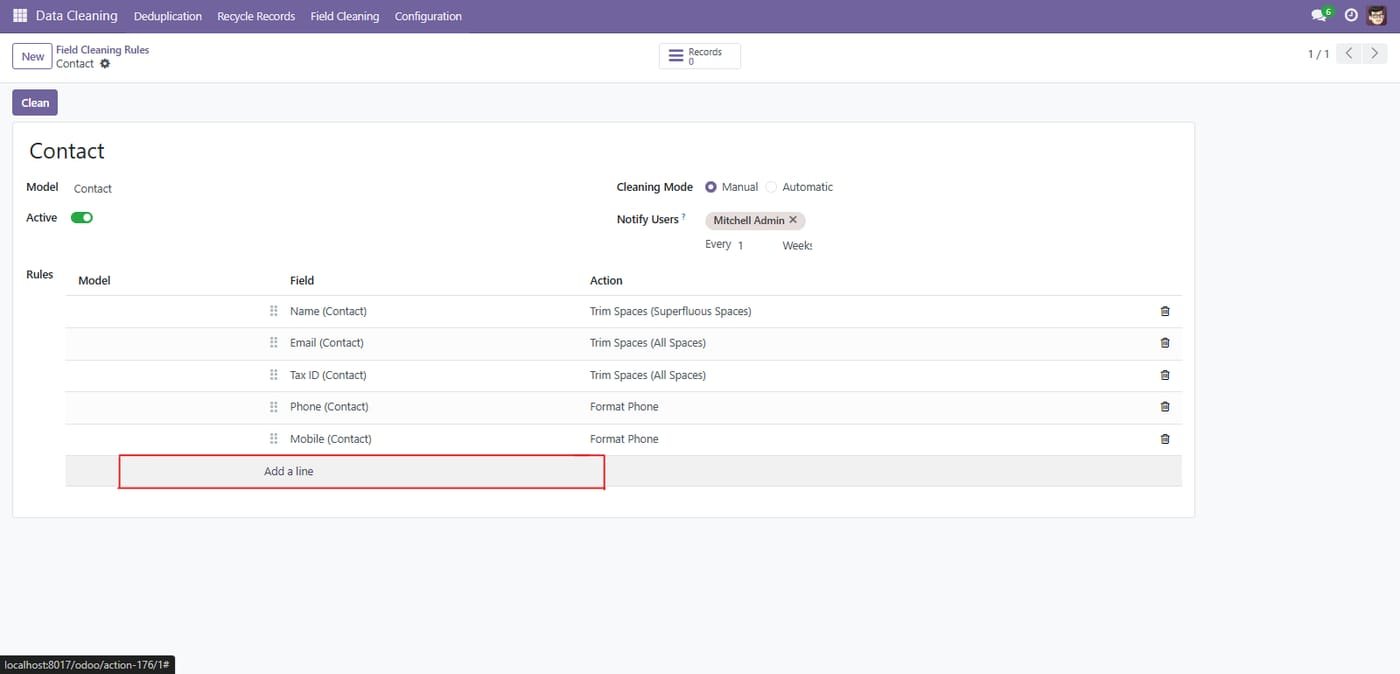Click Trim Spaces (All Spaces) action for Email
The width and height of the screenshot is (1400, 674).
pyautogui.click(x=648, y=343)
